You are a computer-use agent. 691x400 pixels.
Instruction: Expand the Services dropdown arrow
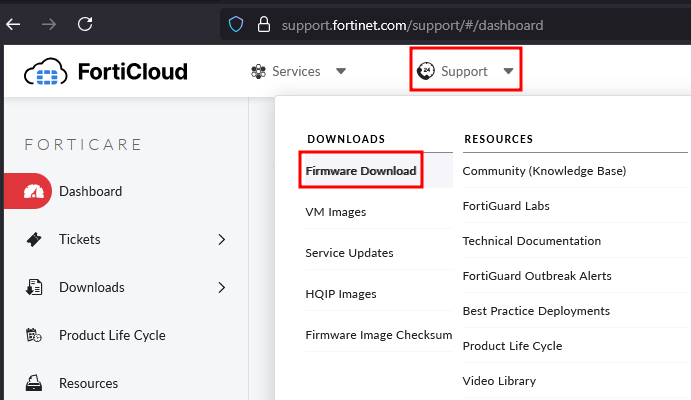(x=341, y=72)
